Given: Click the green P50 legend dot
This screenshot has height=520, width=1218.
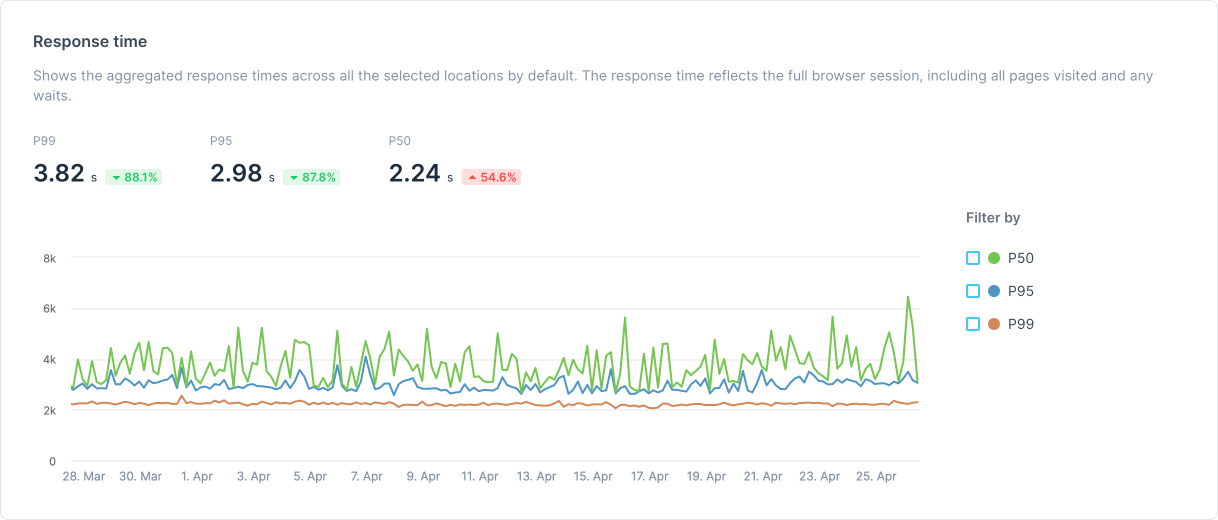Looking at the screenshot, I should click(x=994, y=258).
